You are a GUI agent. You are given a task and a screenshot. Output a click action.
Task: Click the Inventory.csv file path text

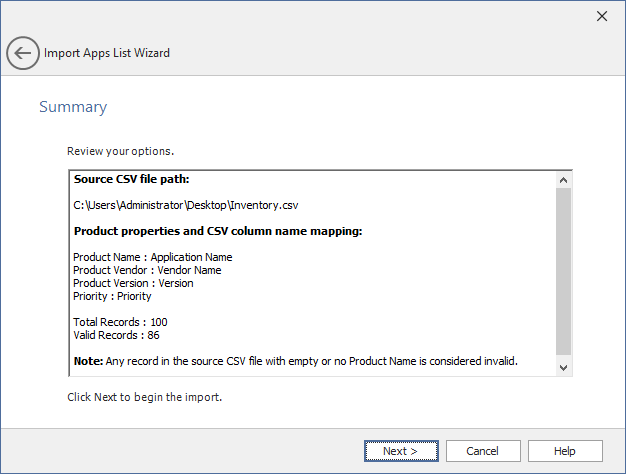coord(185,206)
